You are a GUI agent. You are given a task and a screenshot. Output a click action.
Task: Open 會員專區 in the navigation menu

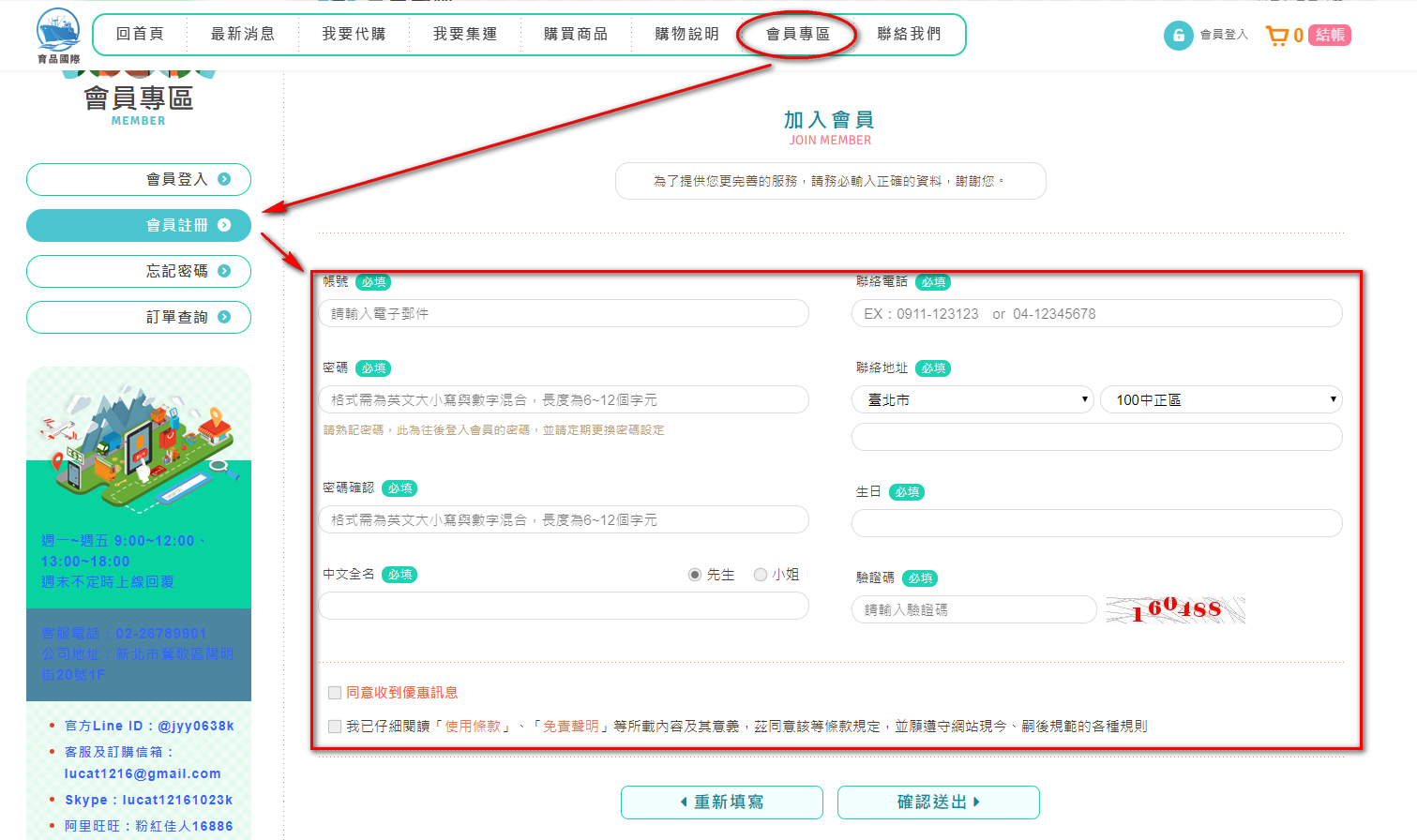[x=797, y=35]
